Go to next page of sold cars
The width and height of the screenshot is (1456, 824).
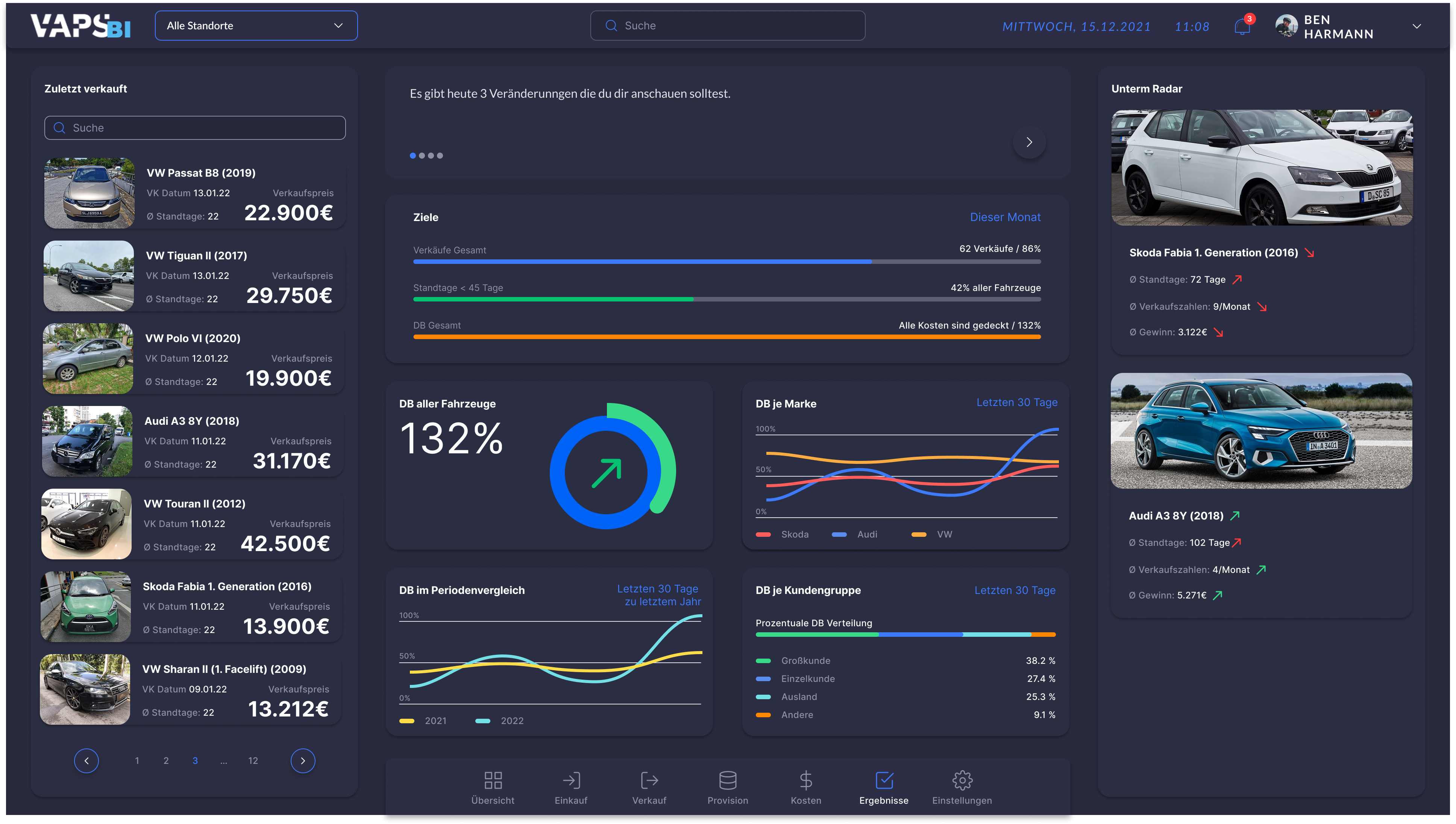pos(303,760)
